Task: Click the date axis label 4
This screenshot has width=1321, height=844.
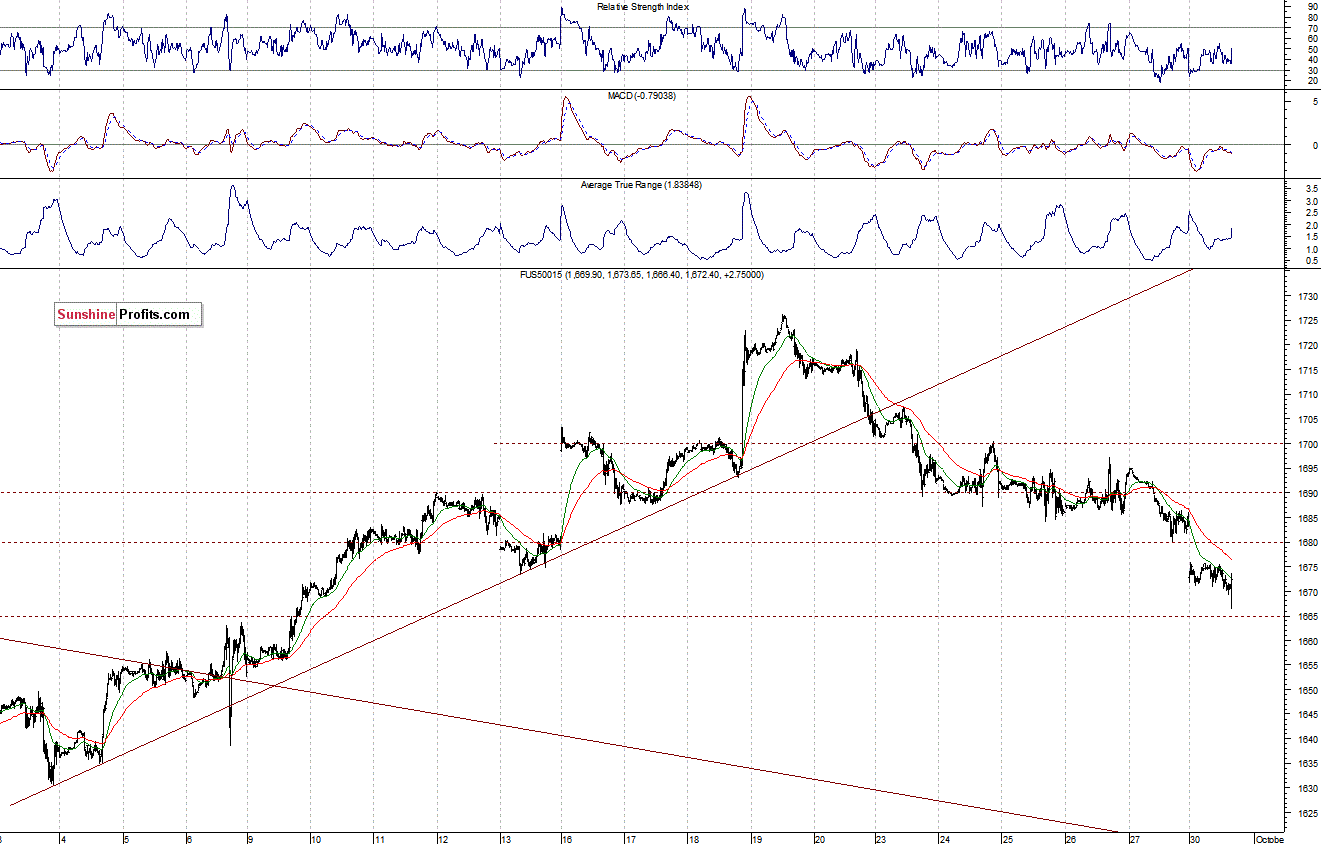Action: point(62,838)
